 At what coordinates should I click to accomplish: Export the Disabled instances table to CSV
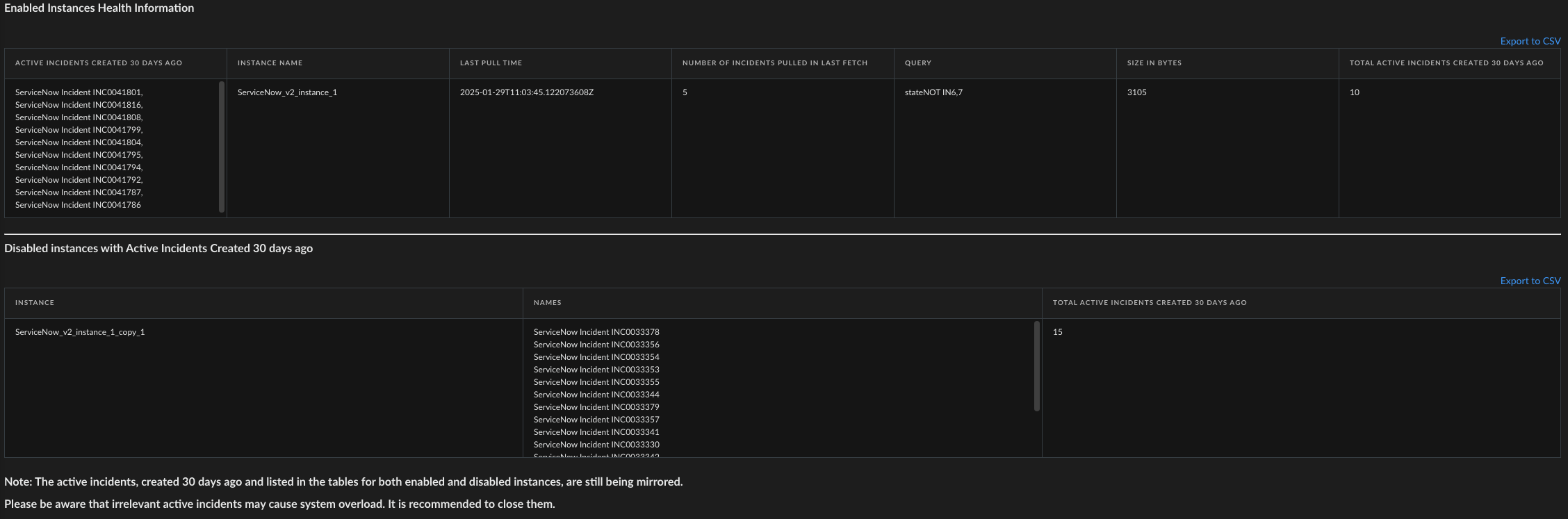(1530, 281)
